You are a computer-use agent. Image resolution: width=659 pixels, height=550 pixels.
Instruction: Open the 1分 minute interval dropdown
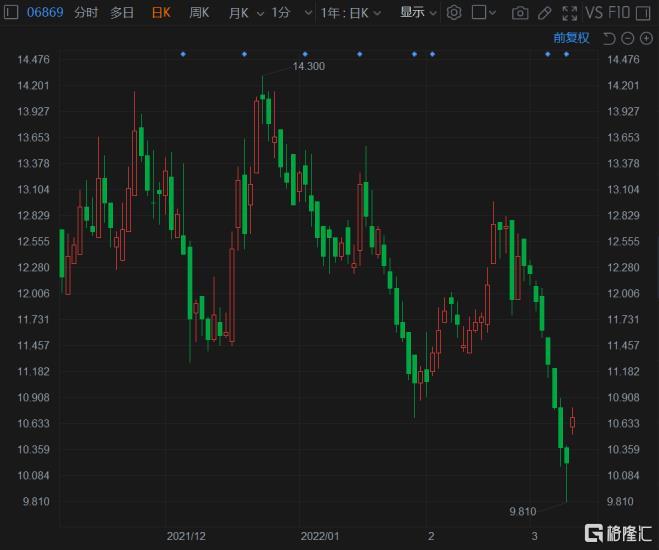click(x=288, y=13)
